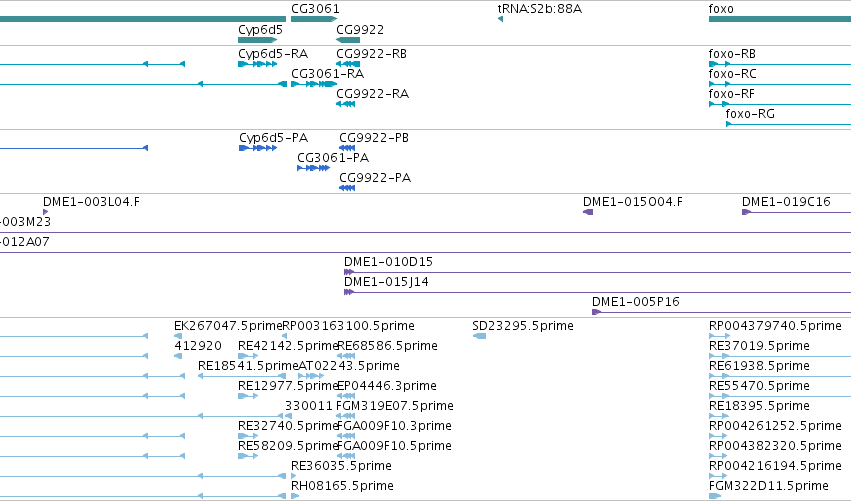
Task: Click the RE12977.5prime EST label
Action: [288, 386]
